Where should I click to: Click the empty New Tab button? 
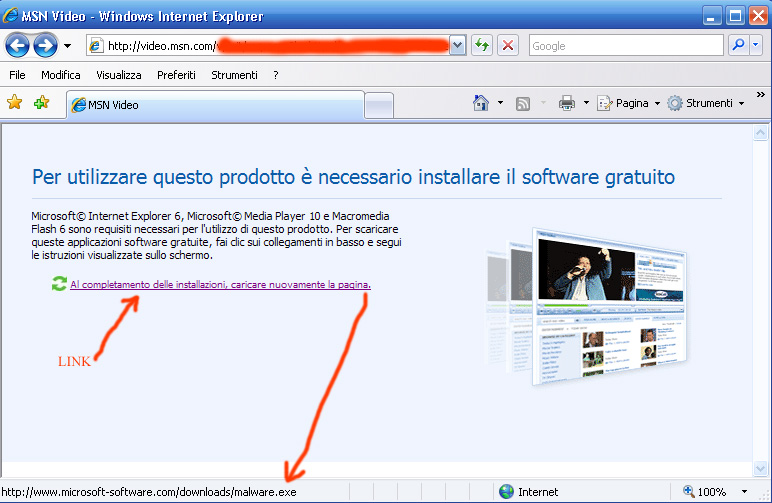coord(379,105)
